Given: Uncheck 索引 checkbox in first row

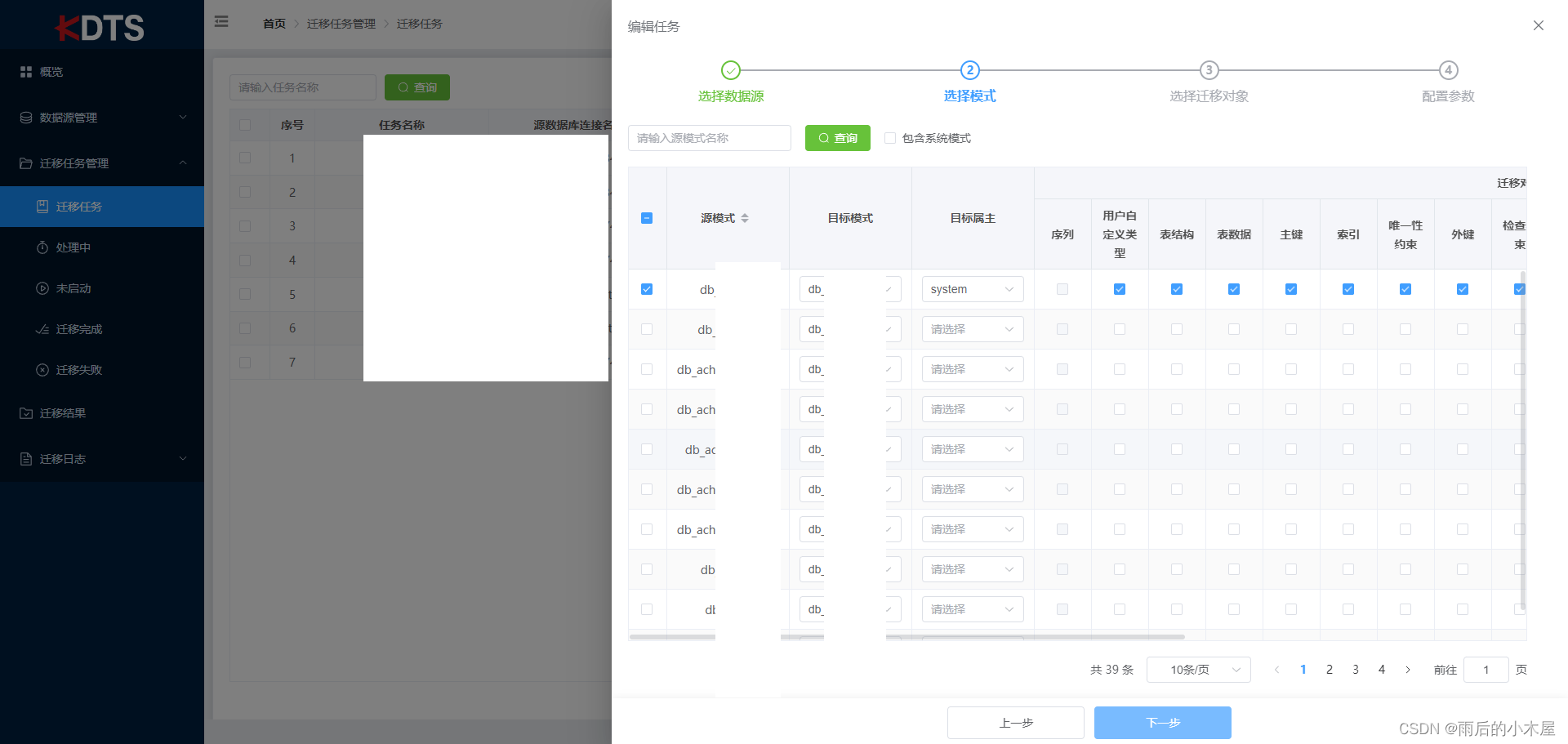Looking at the screenshot, I should pos(1348,289).
